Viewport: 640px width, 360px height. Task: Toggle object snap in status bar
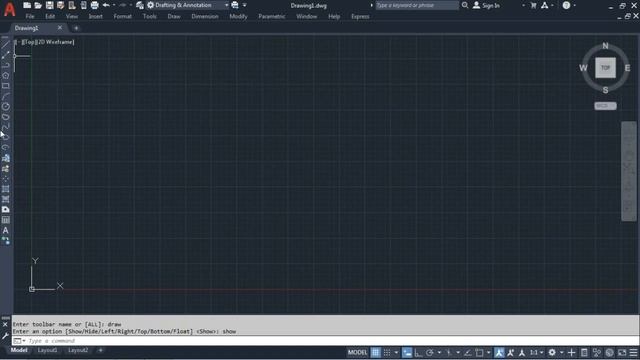point(479,353)
